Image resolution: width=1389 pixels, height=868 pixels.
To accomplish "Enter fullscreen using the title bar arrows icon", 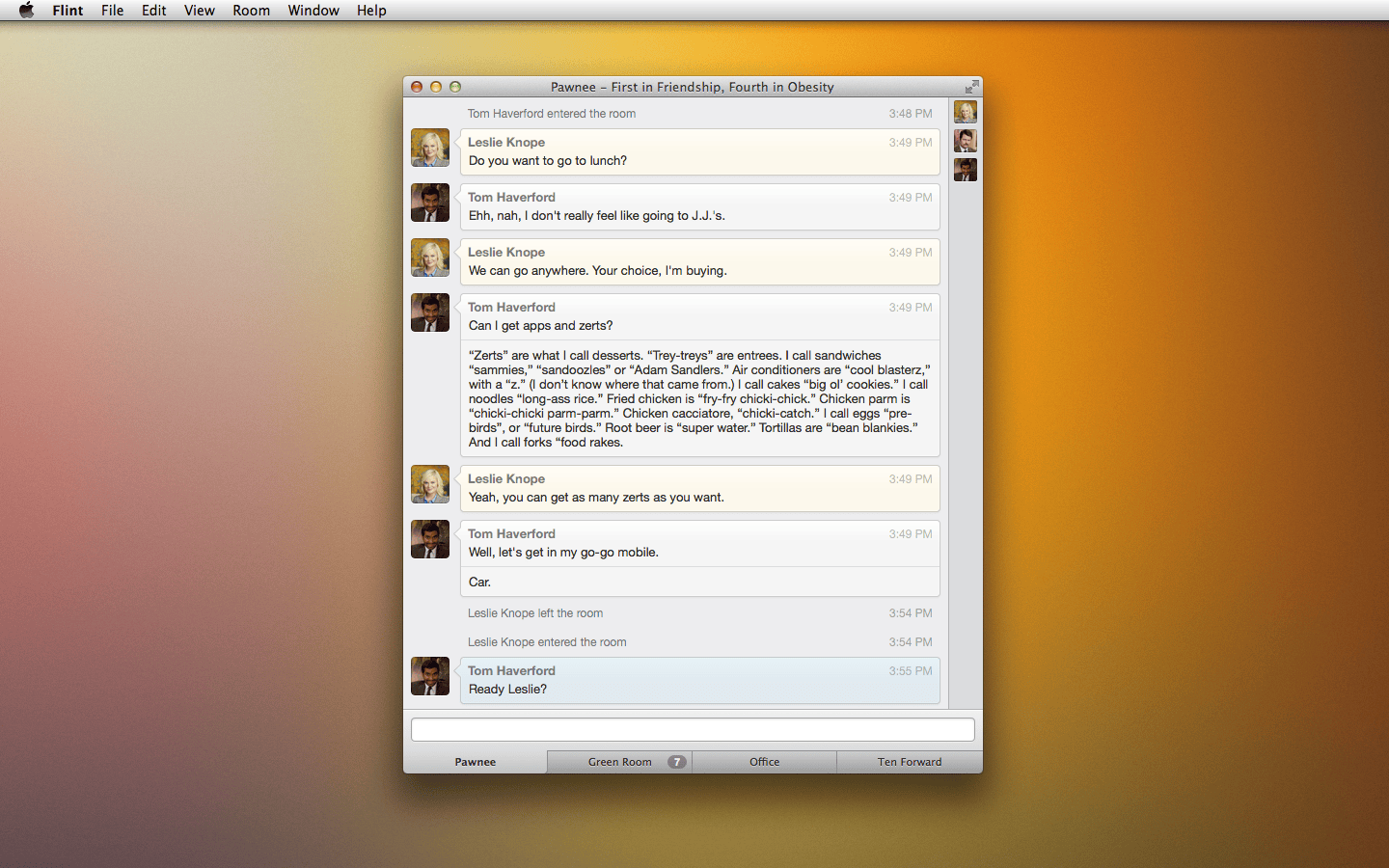I will [971, 87].
